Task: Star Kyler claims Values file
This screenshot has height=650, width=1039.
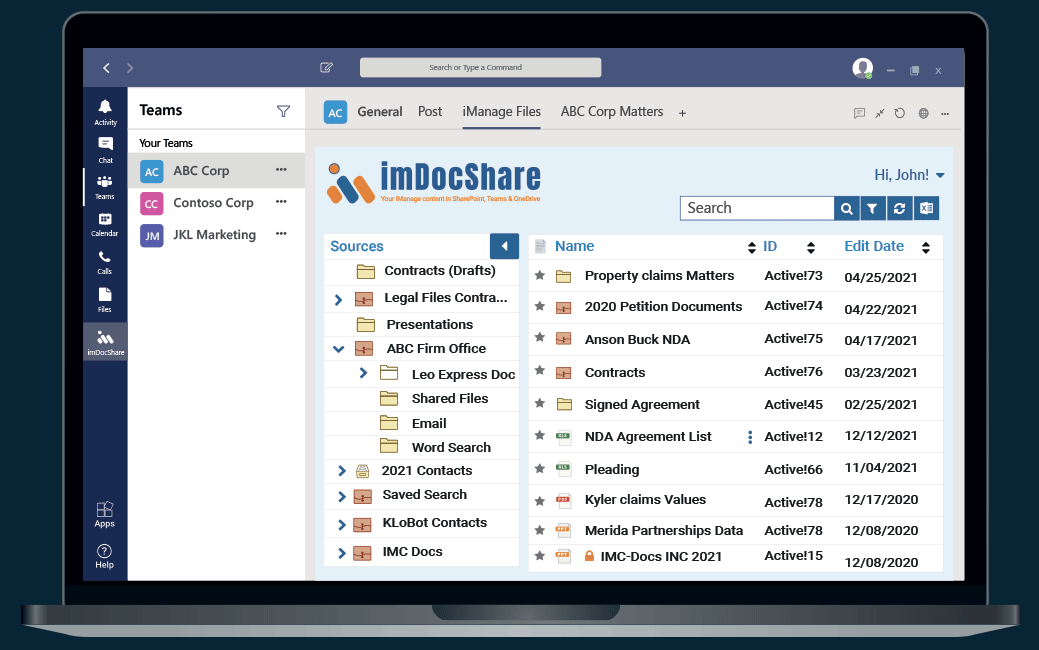Action: point(540,501)
